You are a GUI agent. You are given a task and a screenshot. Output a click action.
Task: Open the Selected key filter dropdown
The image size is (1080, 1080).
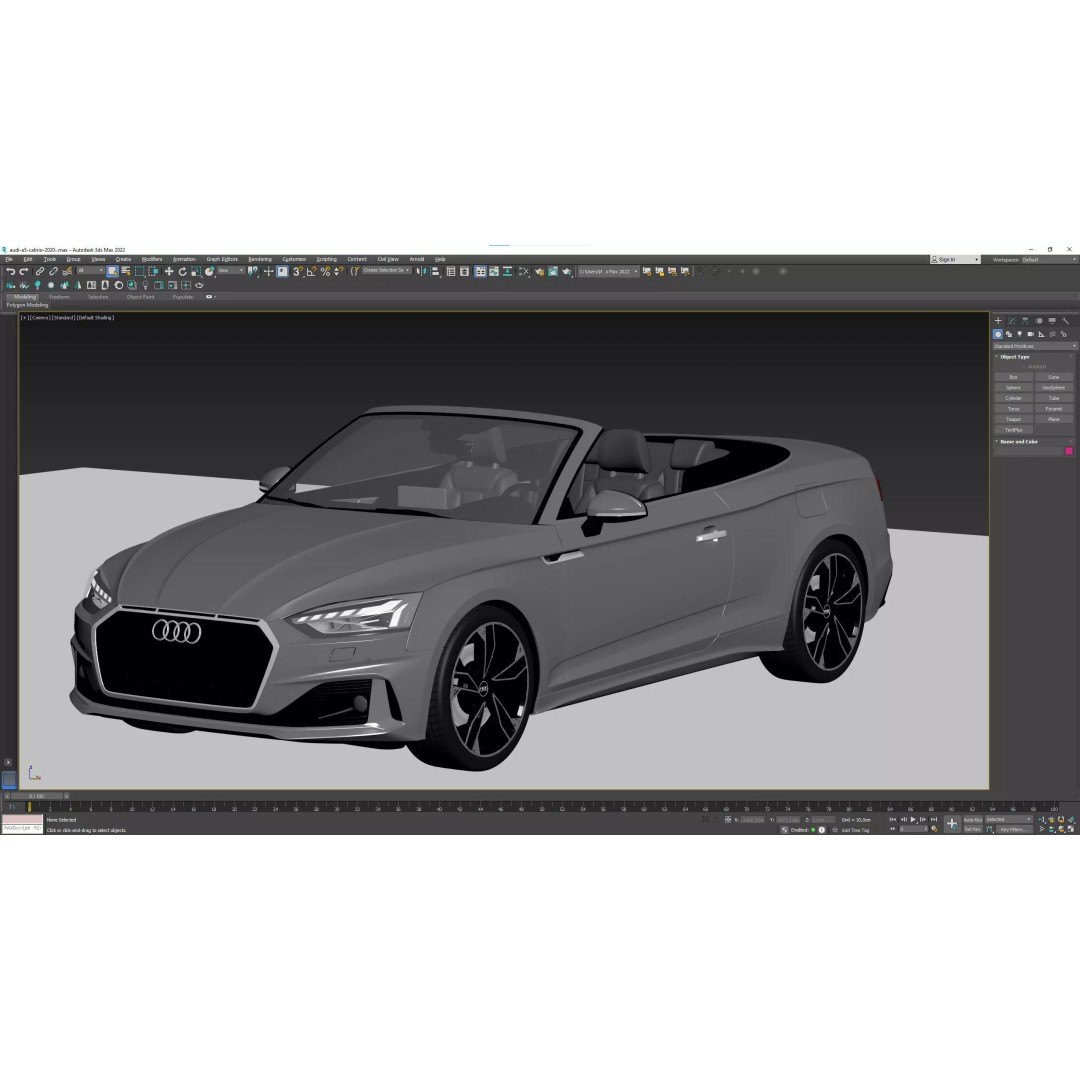point(1008,819)
